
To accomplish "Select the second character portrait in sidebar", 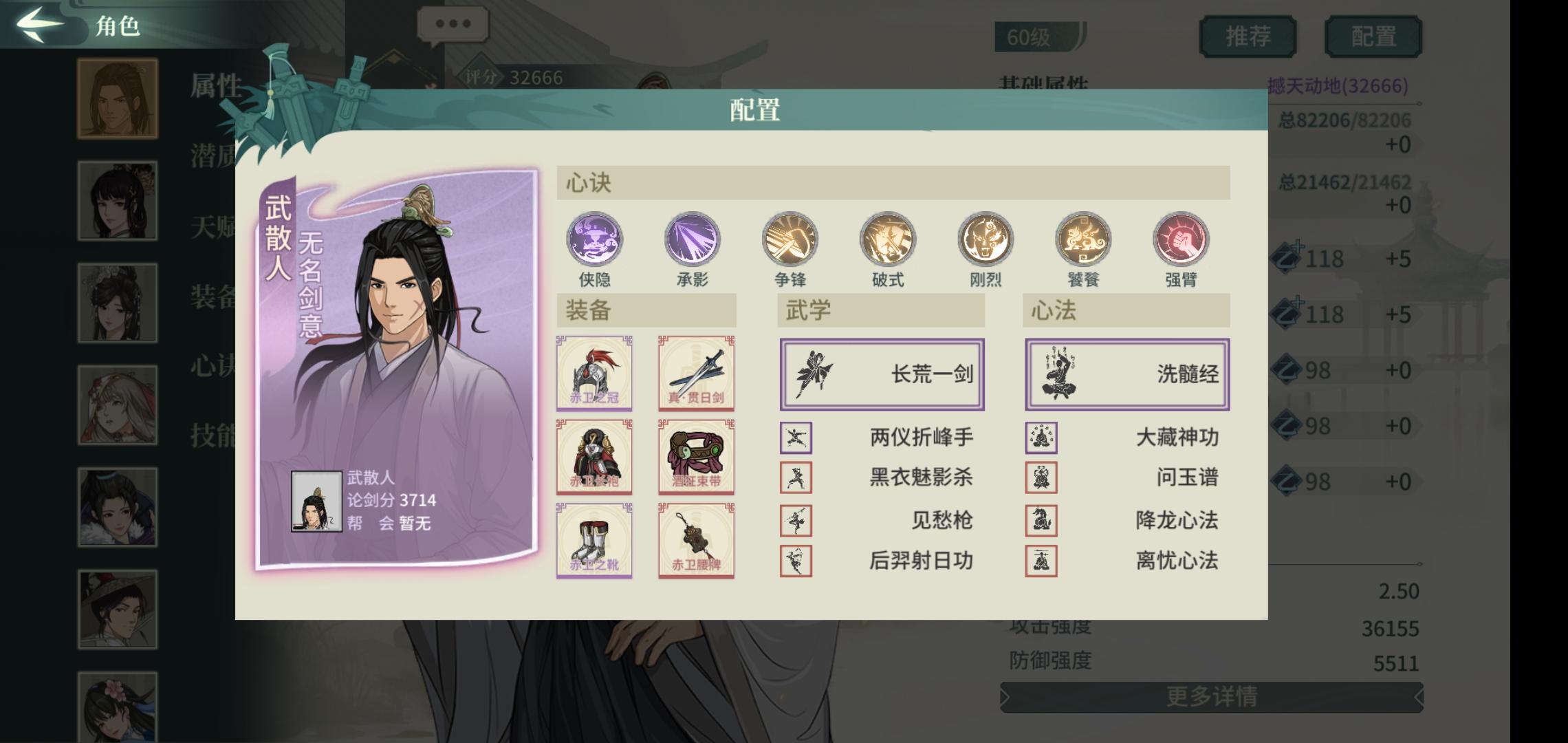I will tap(118, 201).
